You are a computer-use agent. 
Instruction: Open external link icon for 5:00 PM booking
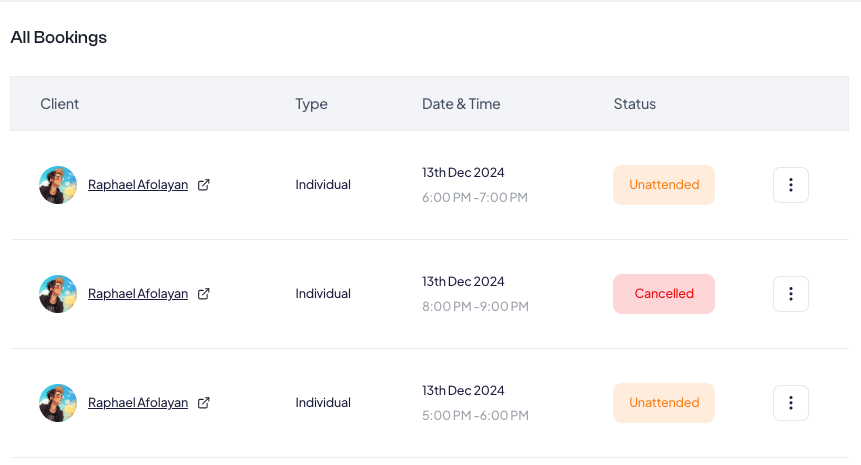click(204, 403)
